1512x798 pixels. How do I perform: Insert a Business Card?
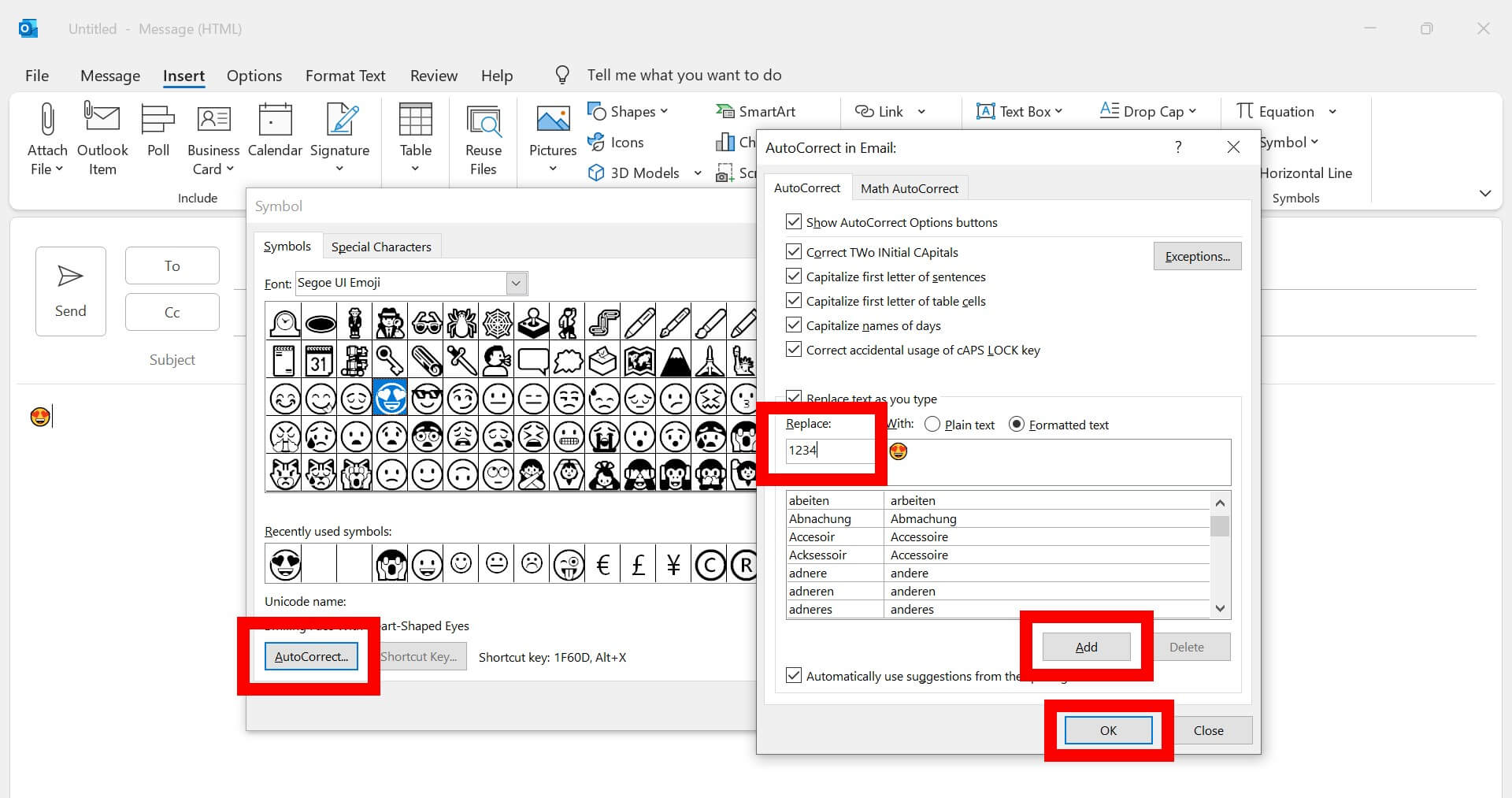click(x=213, y=139)
